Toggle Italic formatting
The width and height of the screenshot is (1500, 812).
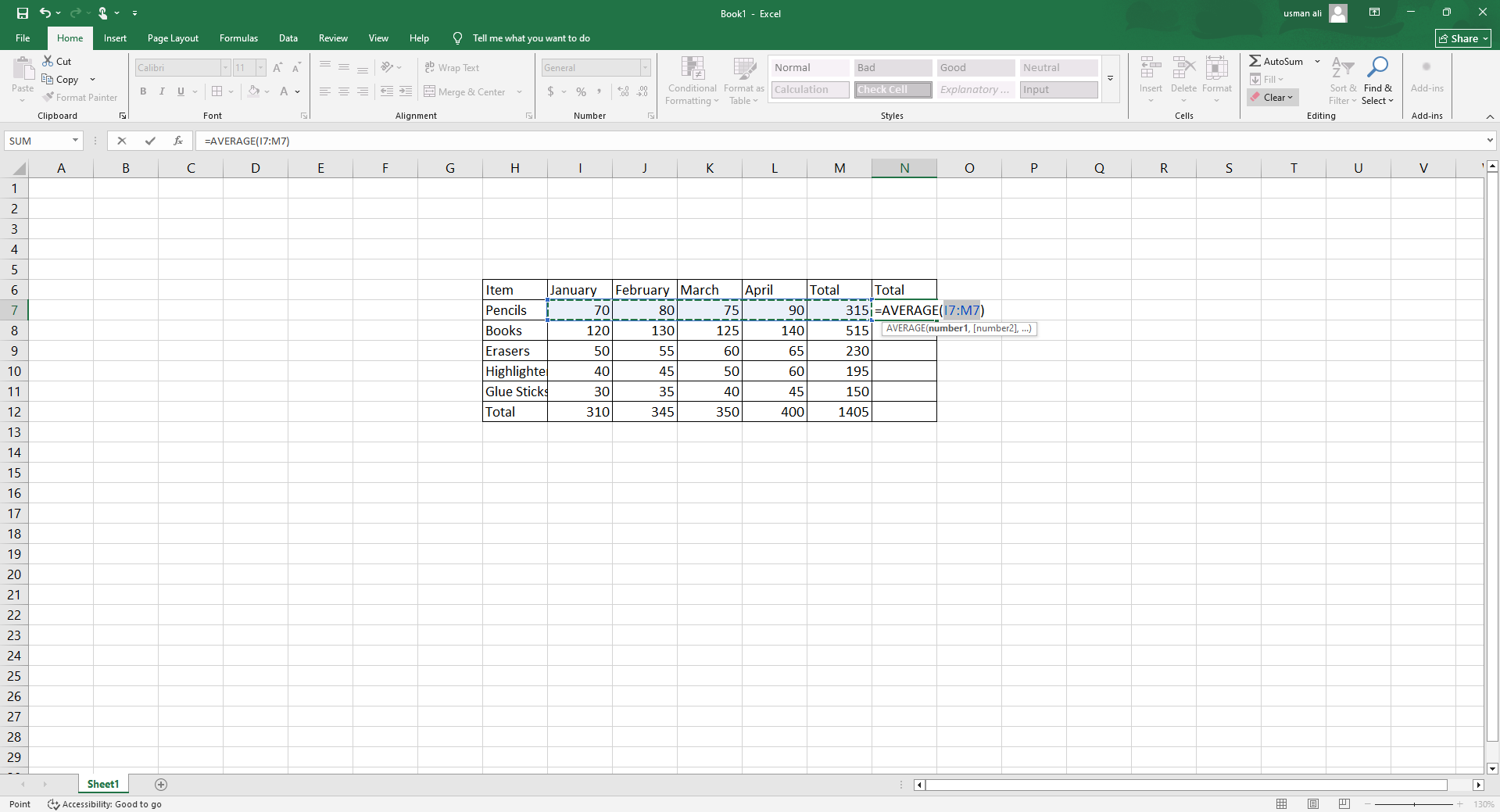162,91
